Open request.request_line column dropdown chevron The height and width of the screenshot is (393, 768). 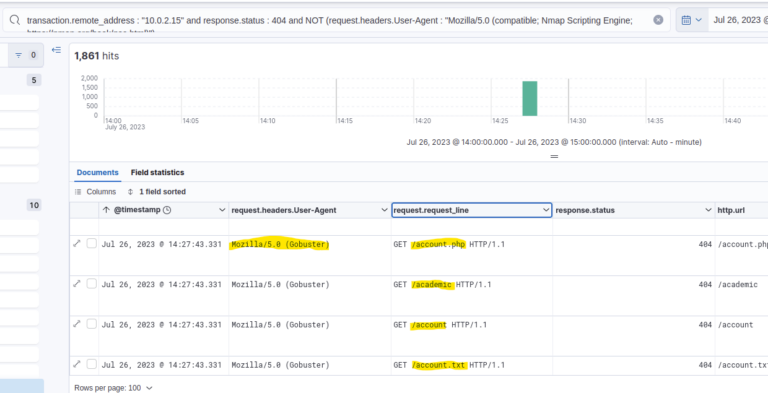point(546,210)
